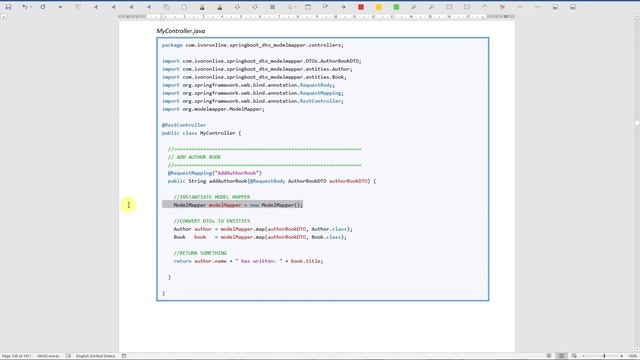
Task: Click the 'Author author = modelMapper.map' line
Action: (263, 229)
